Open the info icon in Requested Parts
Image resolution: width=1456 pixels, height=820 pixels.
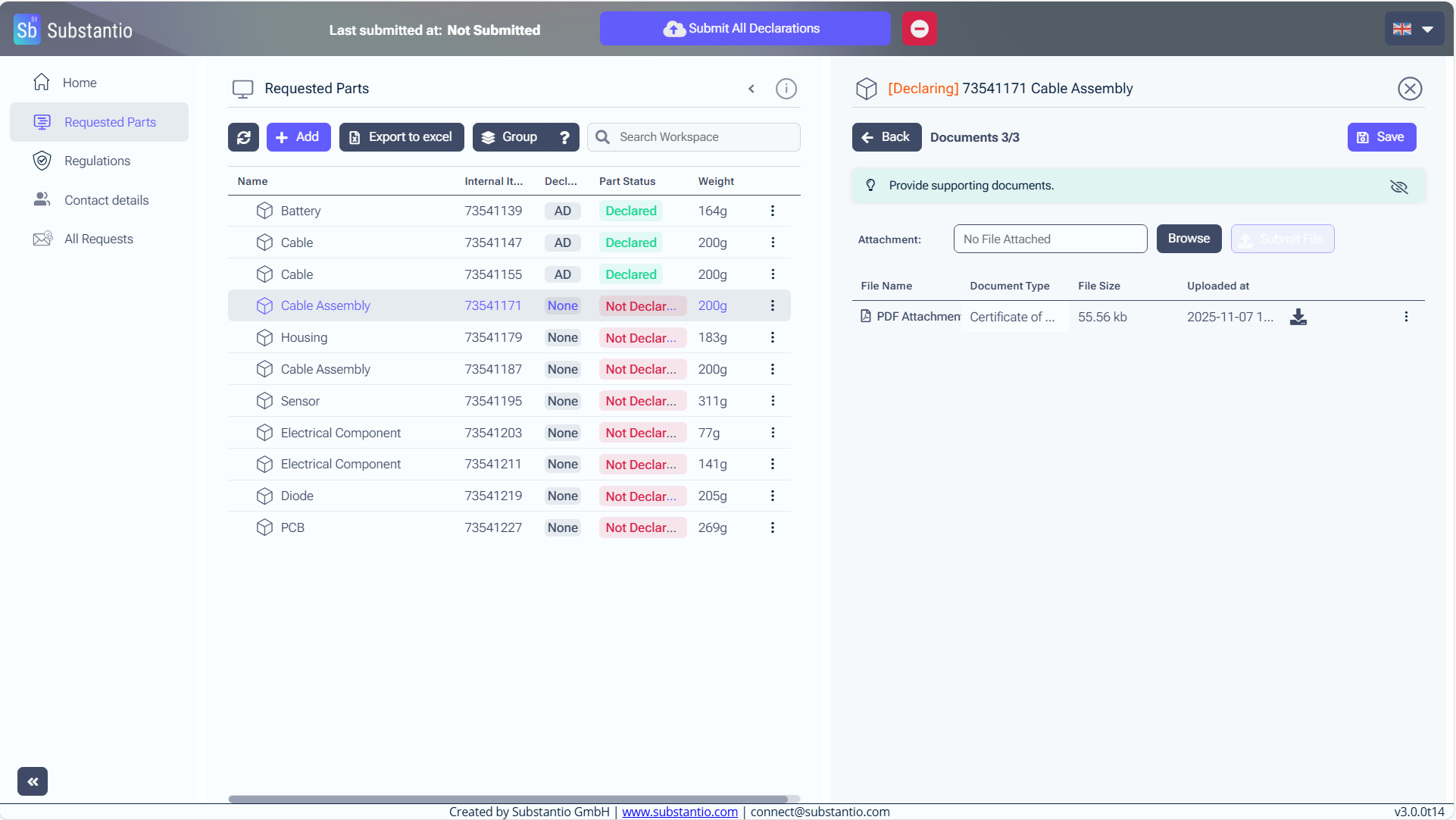coord(786,89)
